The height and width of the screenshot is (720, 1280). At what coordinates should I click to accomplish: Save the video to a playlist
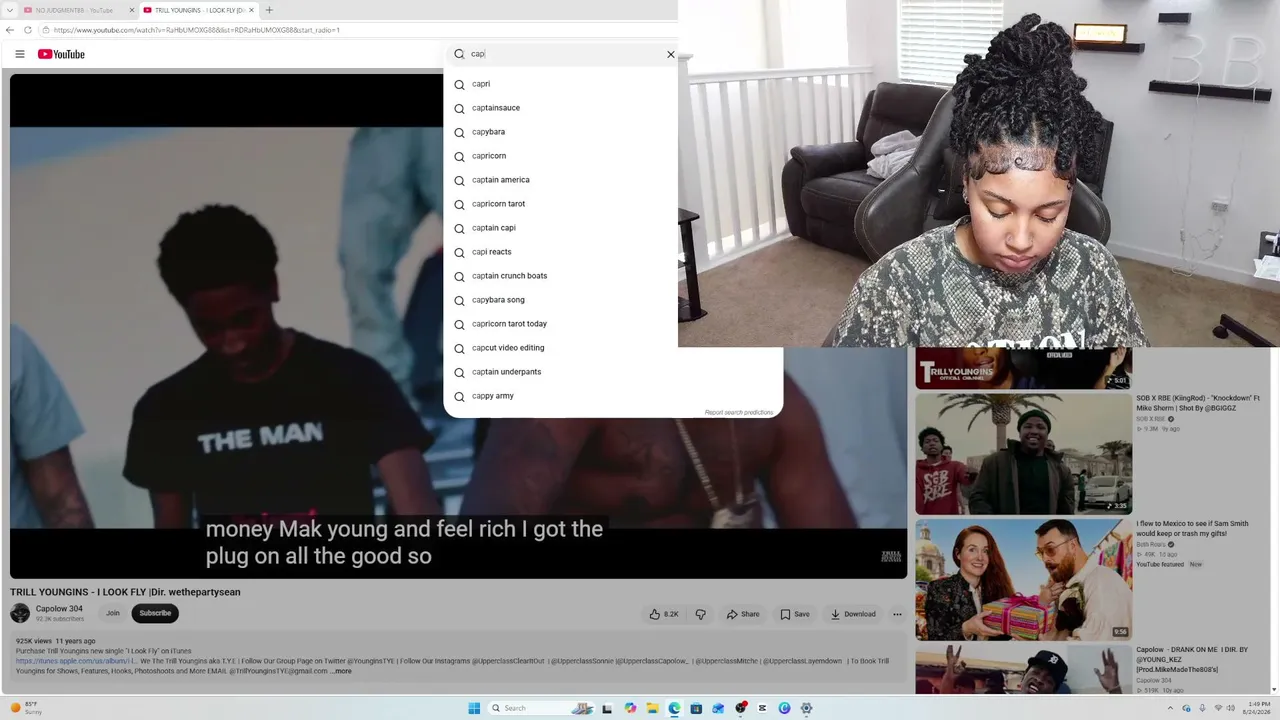(x=795, y=614)
